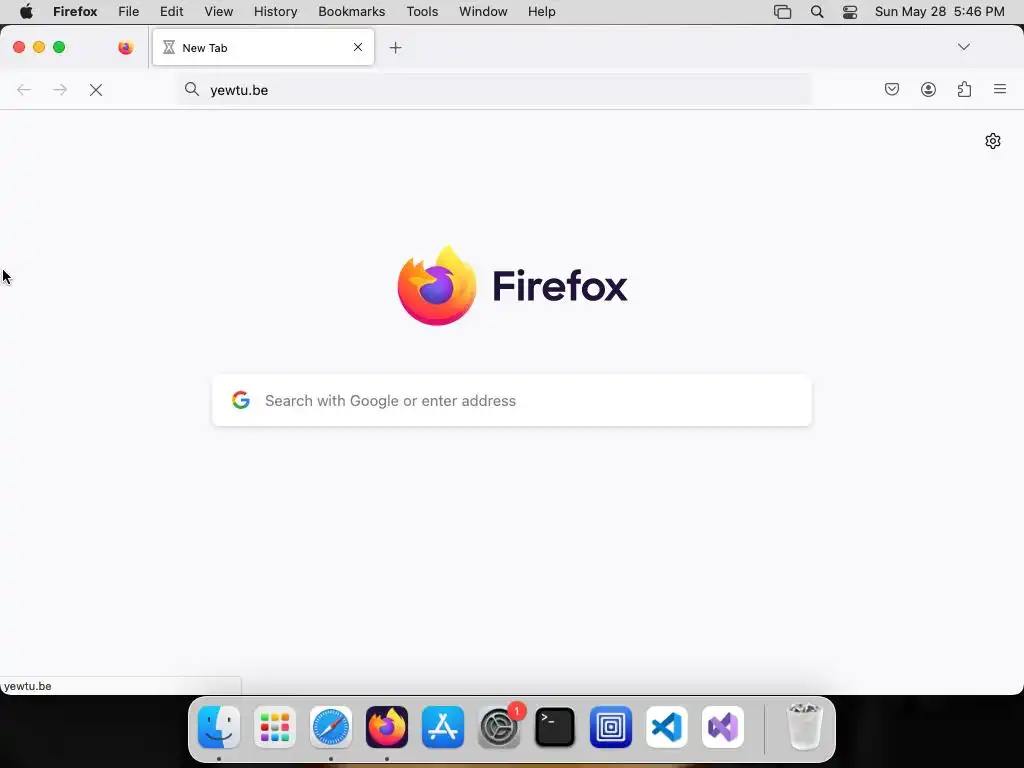Screen dimensions: 1024x768
Task: Open App Store from the Dock
Action: tap(443, 727)
